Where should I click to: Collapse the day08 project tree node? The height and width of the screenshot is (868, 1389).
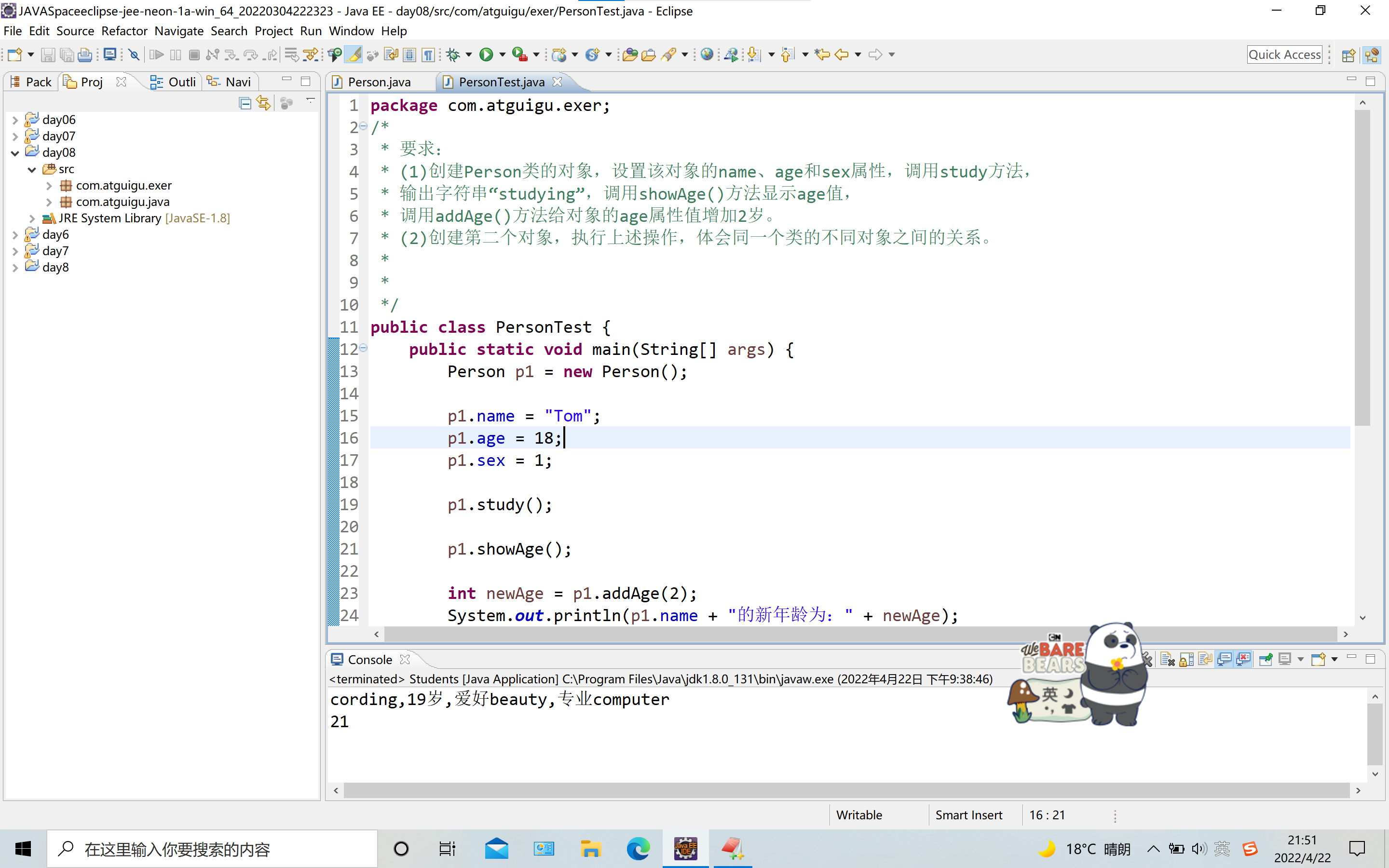15,153
